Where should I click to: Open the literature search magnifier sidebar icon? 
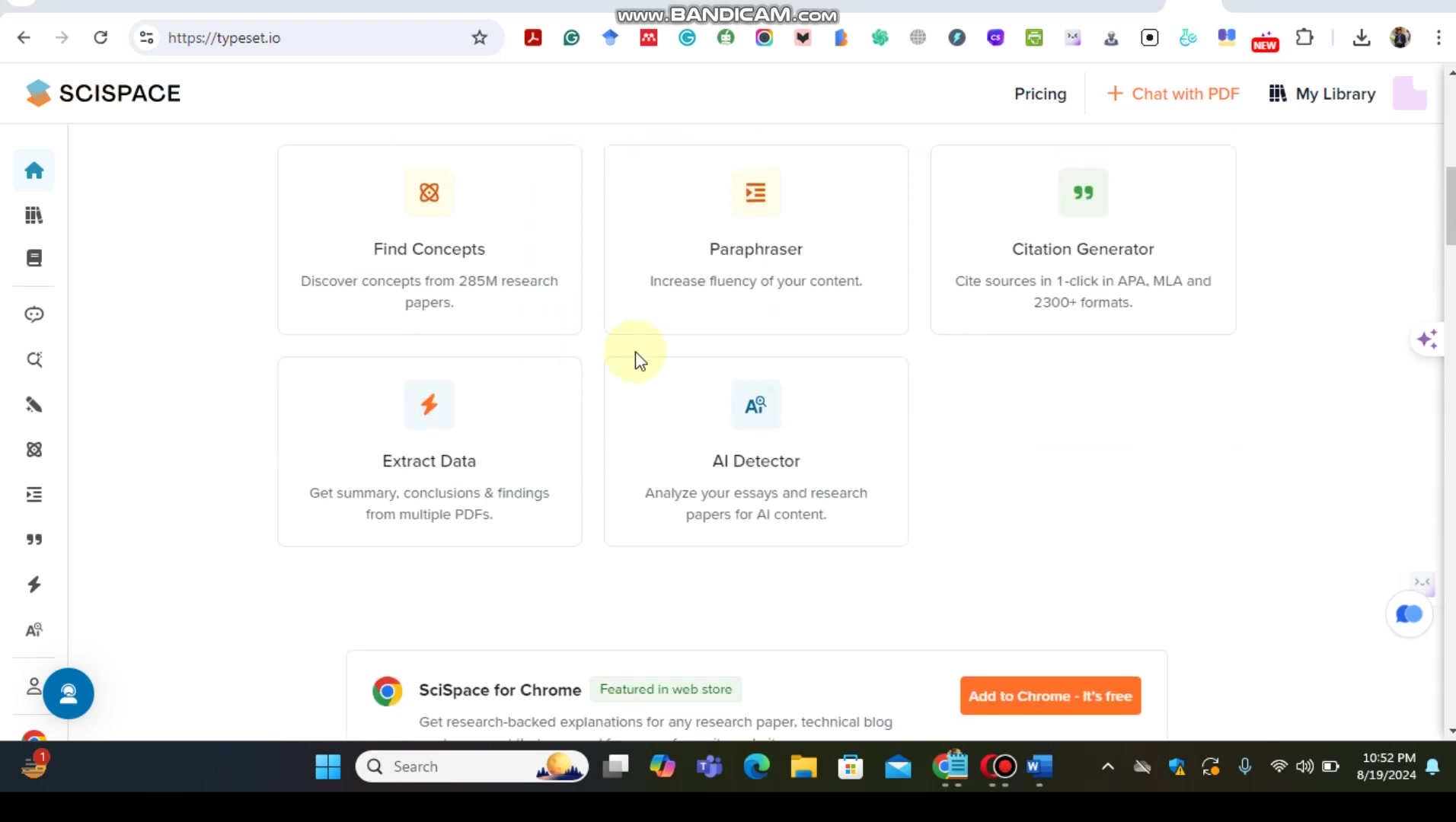(34, 359)
